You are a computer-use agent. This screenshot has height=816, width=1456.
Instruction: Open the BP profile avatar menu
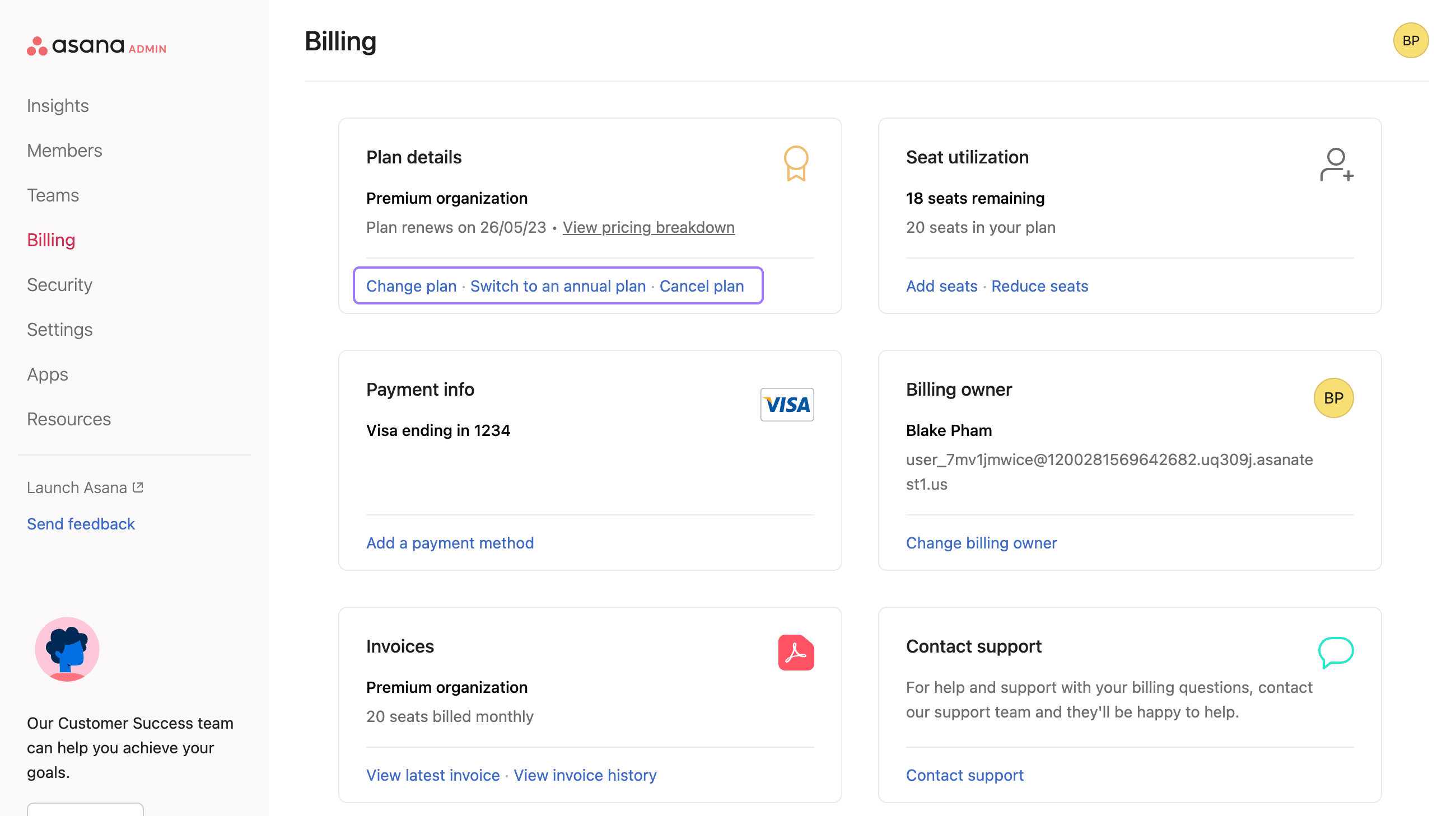click(1410, 41)
